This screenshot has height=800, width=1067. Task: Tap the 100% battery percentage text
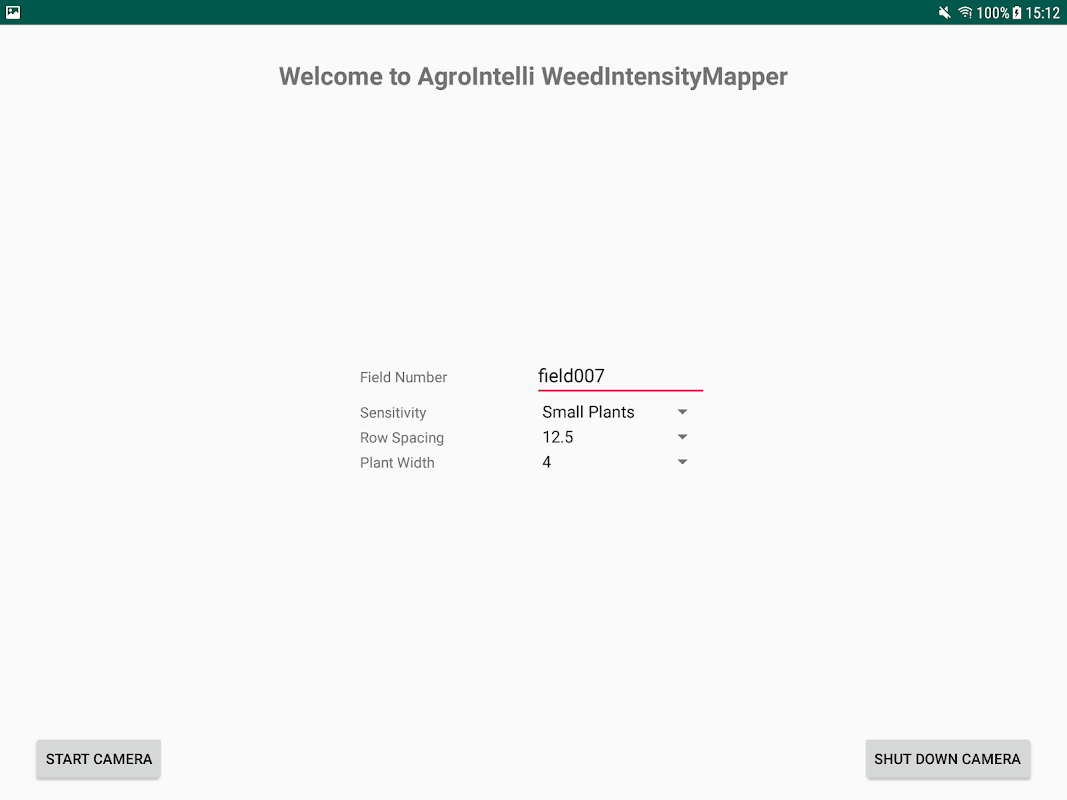(x=993, y=13)
